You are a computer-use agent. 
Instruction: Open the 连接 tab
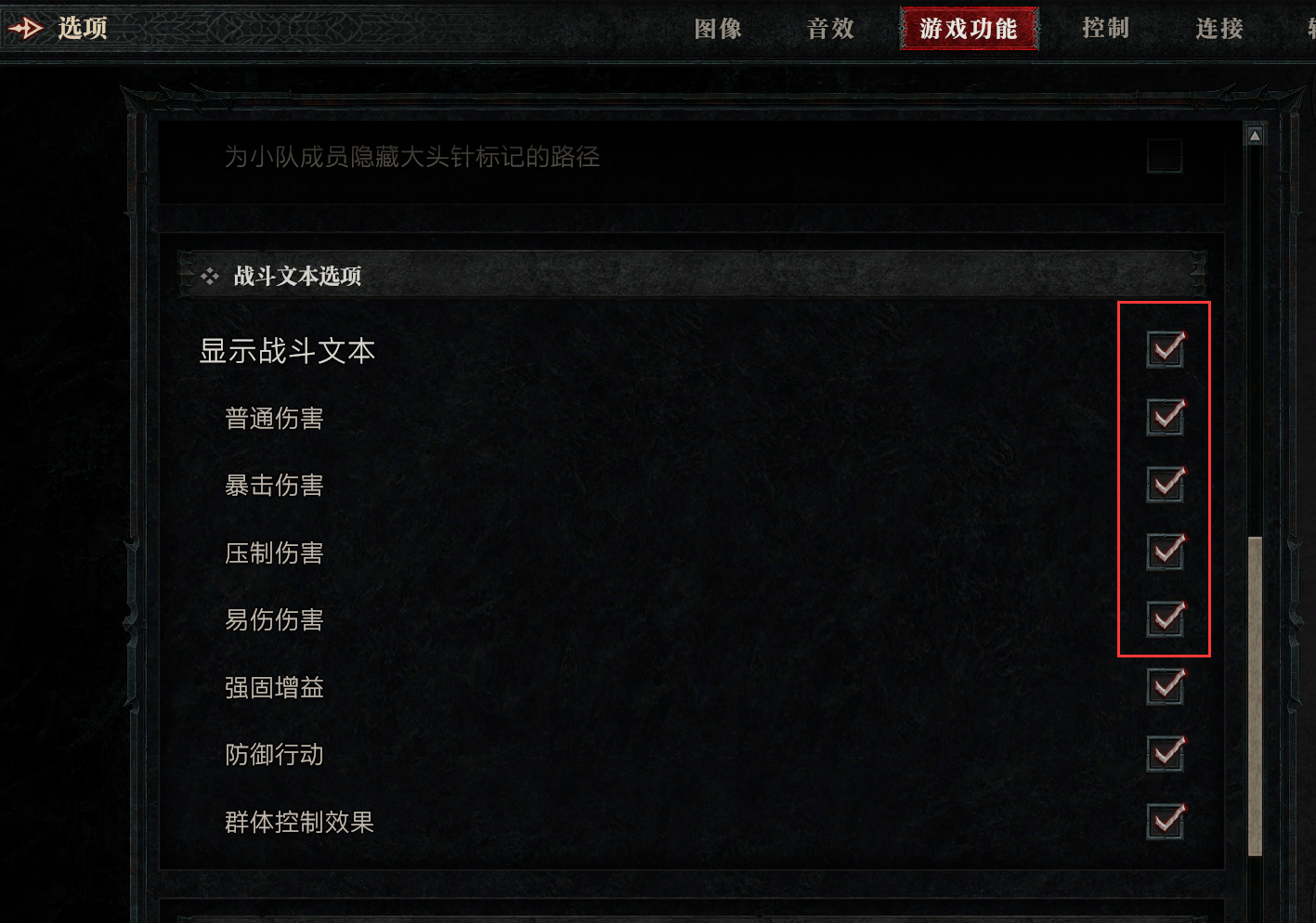pos(1219,29)
